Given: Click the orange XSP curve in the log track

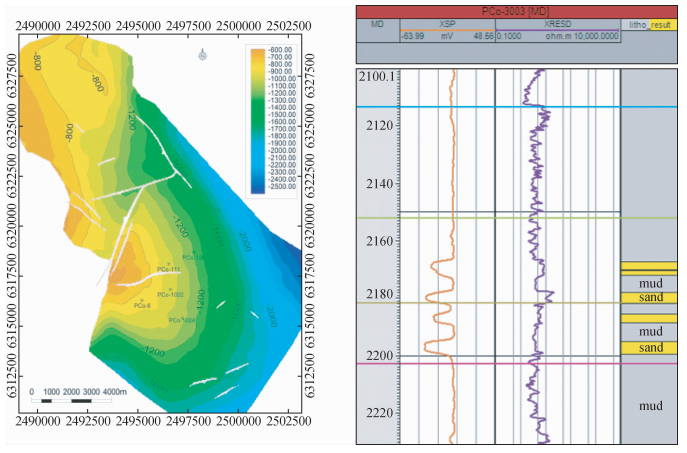Looking at the screenshot, I should coord(454,150).
